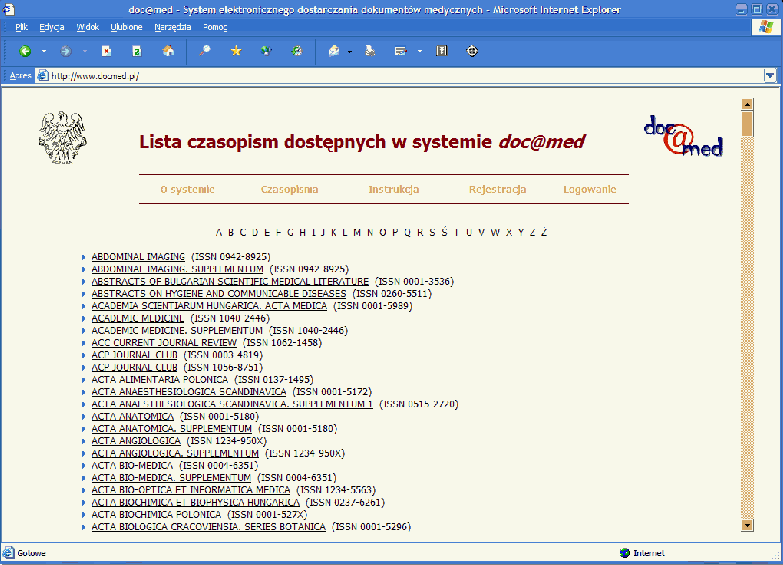Image resolution: width=783 pixels, height=565 pixels.
Task: Open the Czasopisma navigation link
Action: (289, 189)
